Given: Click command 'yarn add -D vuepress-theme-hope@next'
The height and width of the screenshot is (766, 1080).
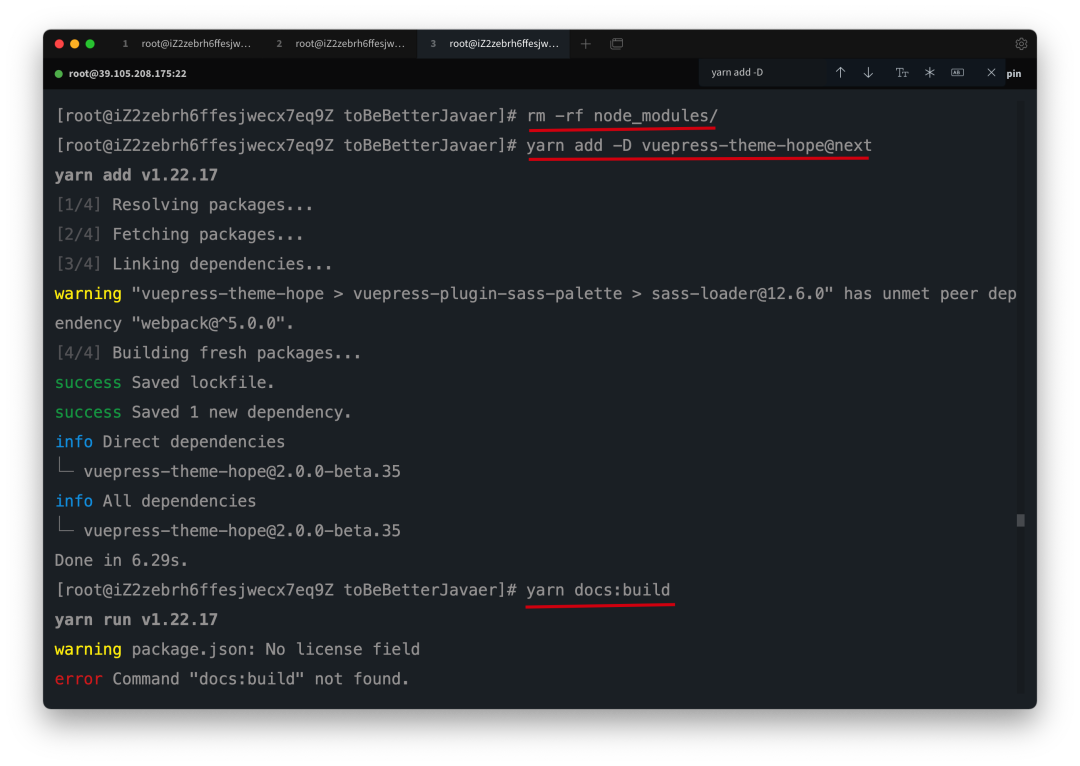Looking at the screenshot, I should pos(699,145).
